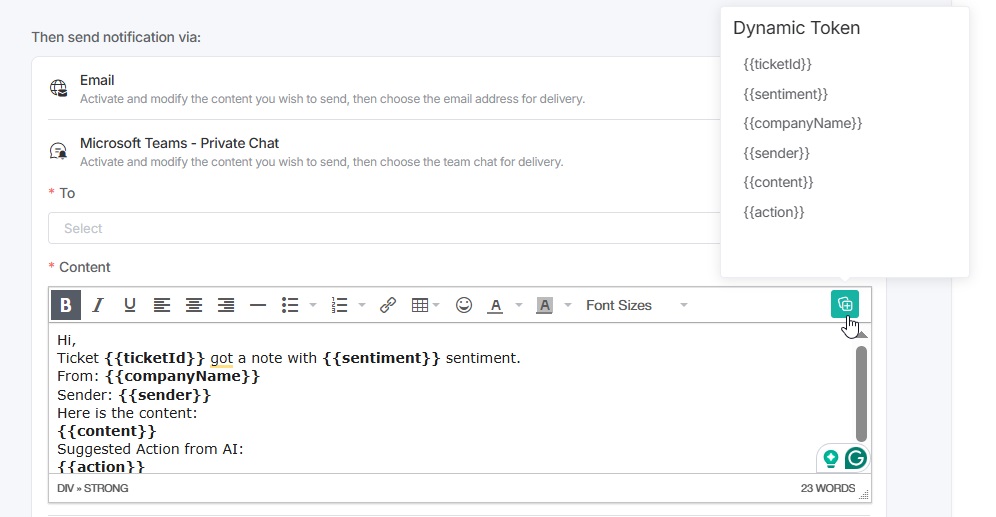
Task: Click the Dynamic Token insert button
Action: pyautogui.click(x=845, y=304)
